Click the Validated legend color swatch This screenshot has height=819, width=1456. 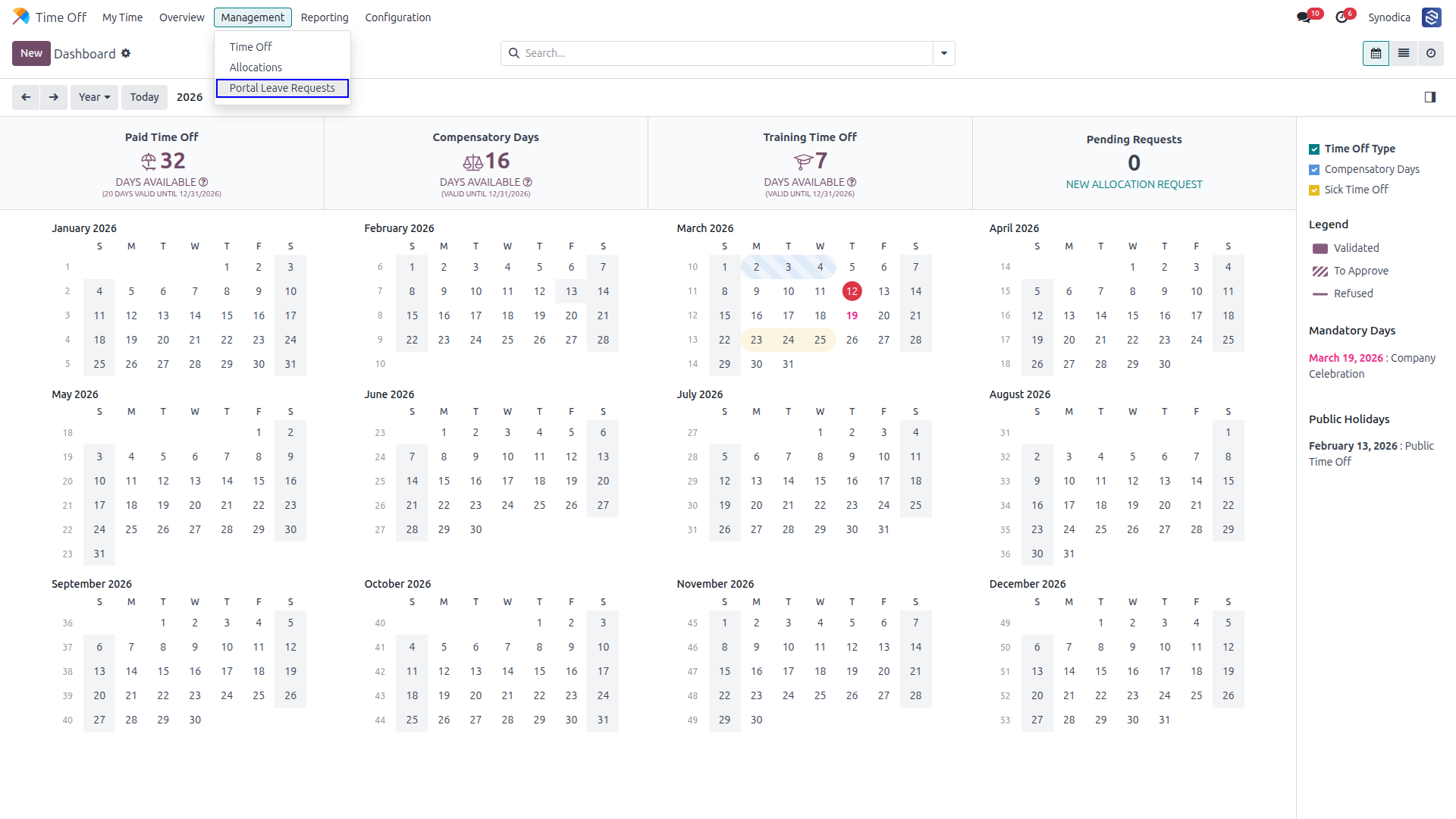click(x=1320, y=249)
